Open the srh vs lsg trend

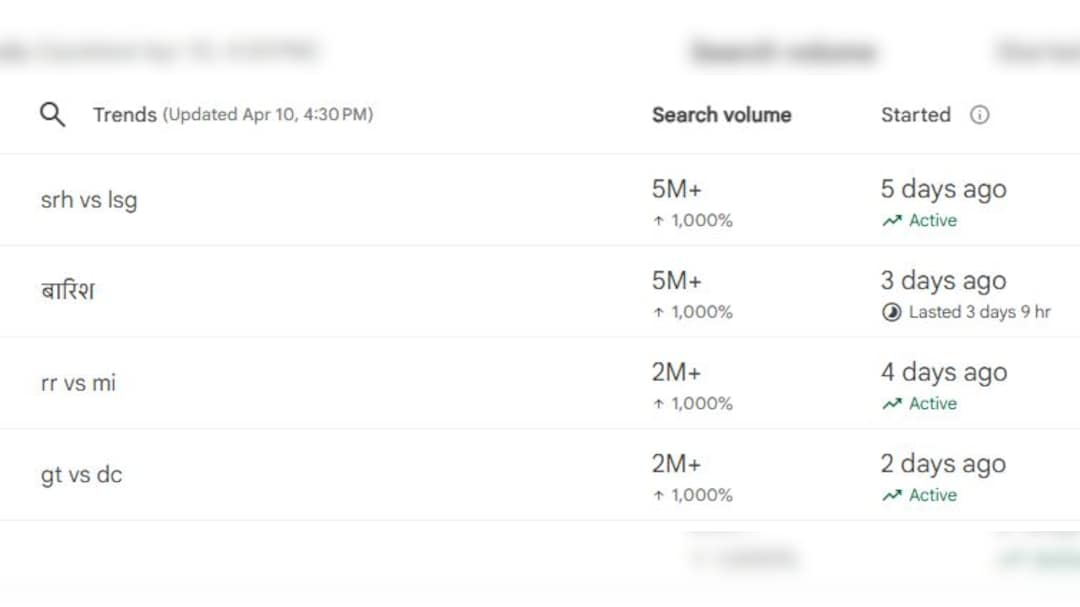tap(89, 200)
